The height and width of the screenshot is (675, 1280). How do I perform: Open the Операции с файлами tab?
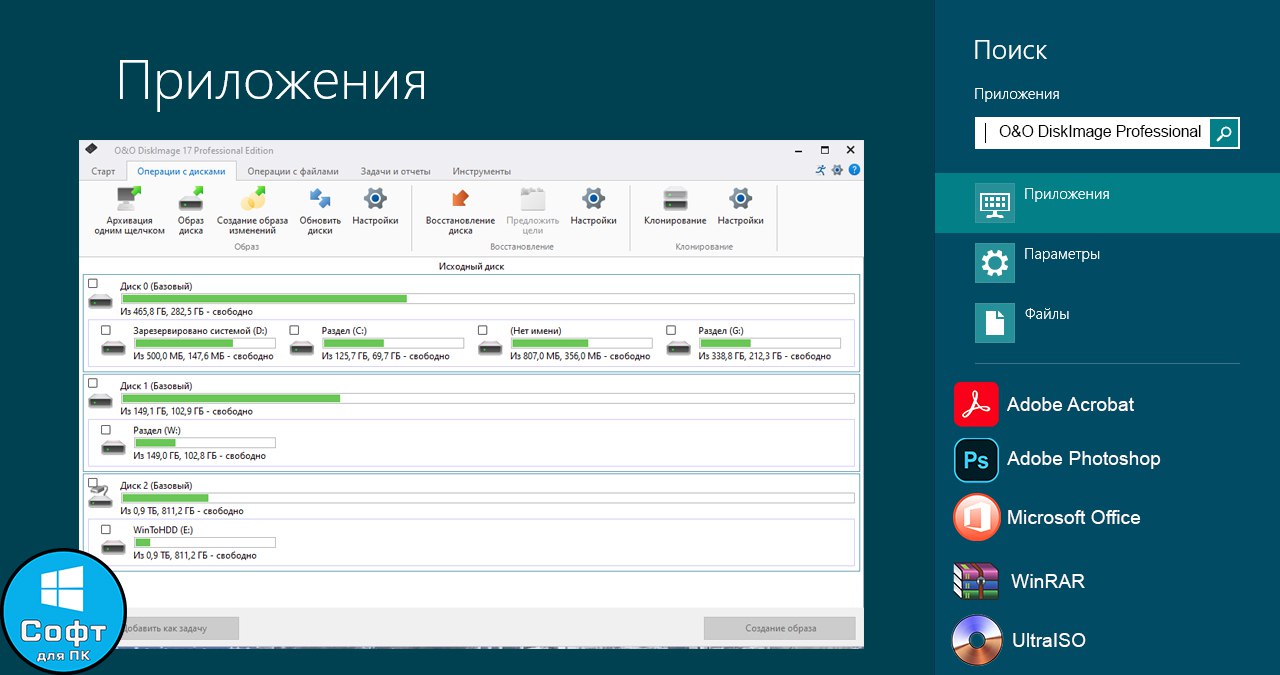click(x=293, y=171)
